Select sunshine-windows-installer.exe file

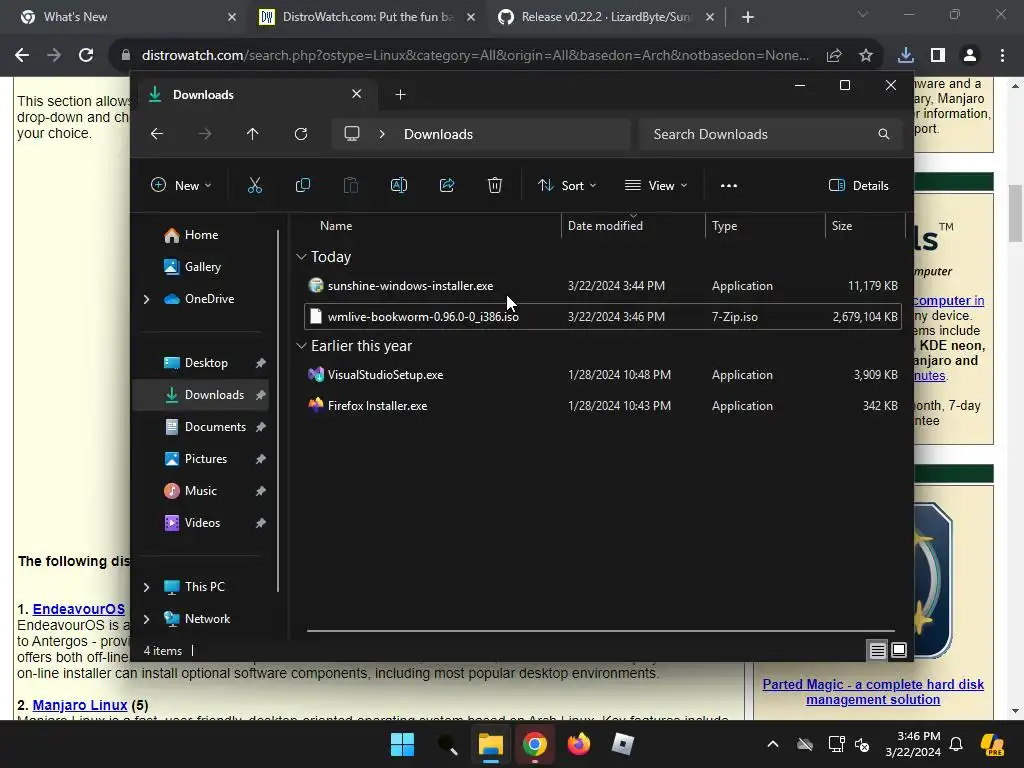point(602,285)
